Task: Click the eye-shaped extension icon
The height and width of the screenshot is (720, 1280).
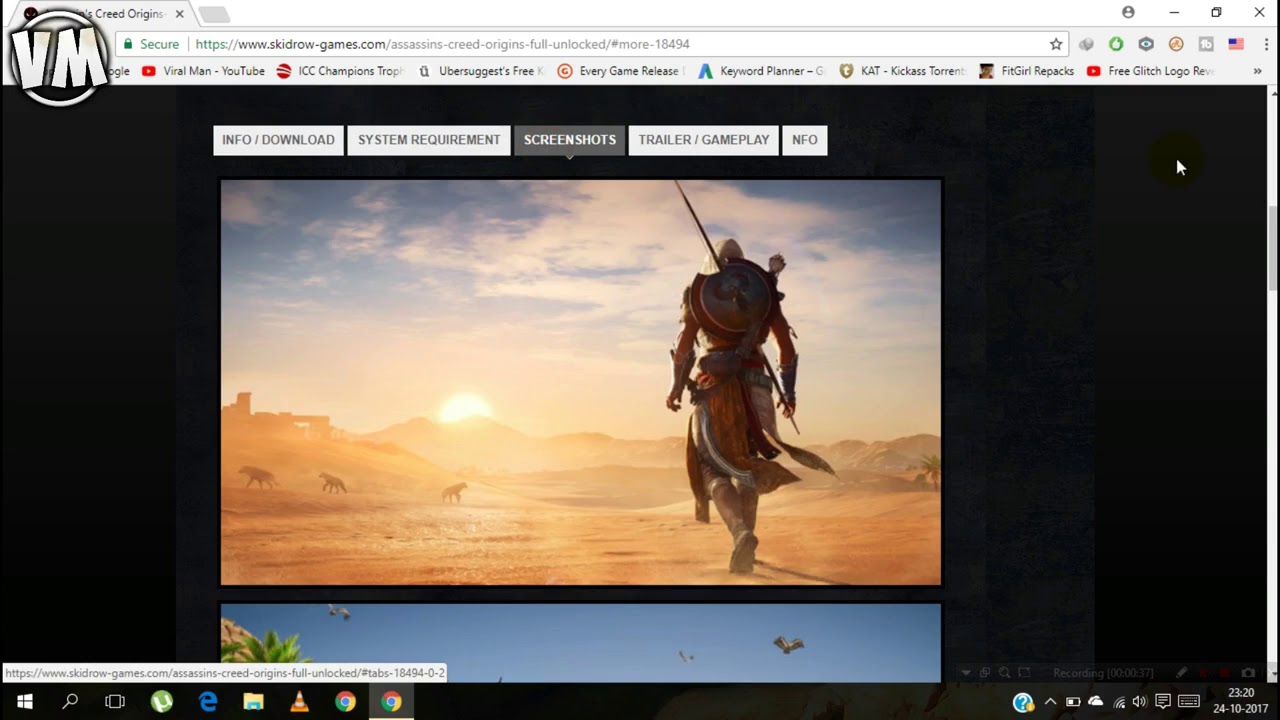Action: pyautogui.click(x=1146, y=44)
